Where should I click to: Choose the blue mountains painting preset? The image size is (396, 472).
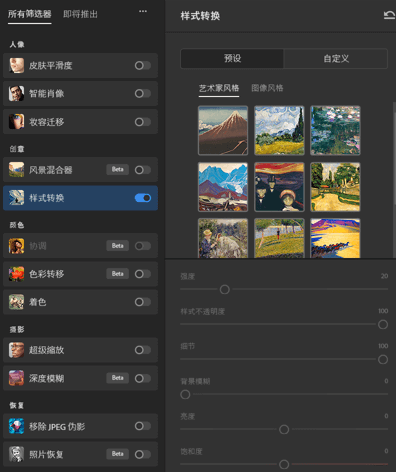coord(223,187)
